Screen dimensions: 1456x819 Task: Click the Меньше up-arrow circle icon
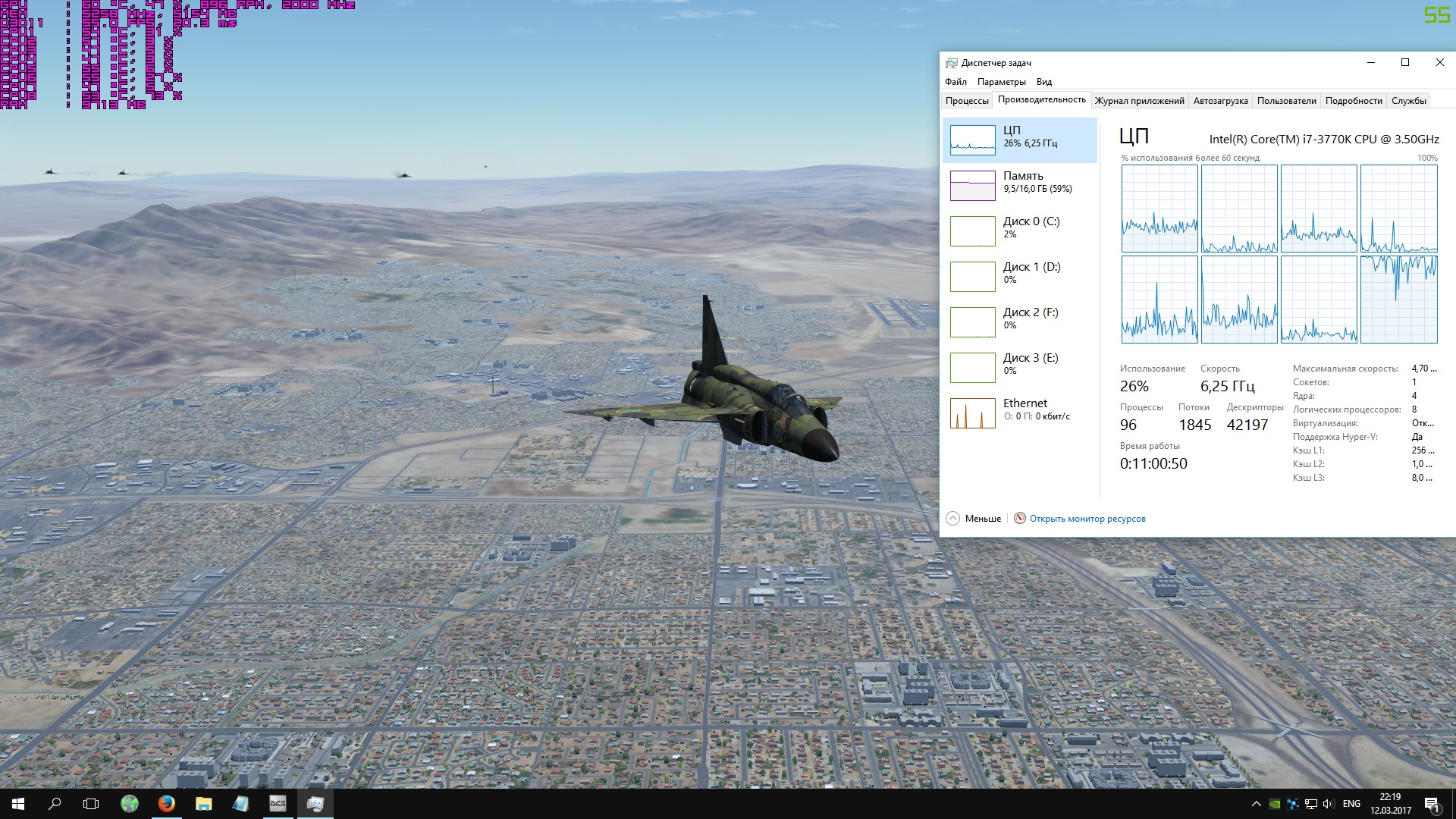953,519
